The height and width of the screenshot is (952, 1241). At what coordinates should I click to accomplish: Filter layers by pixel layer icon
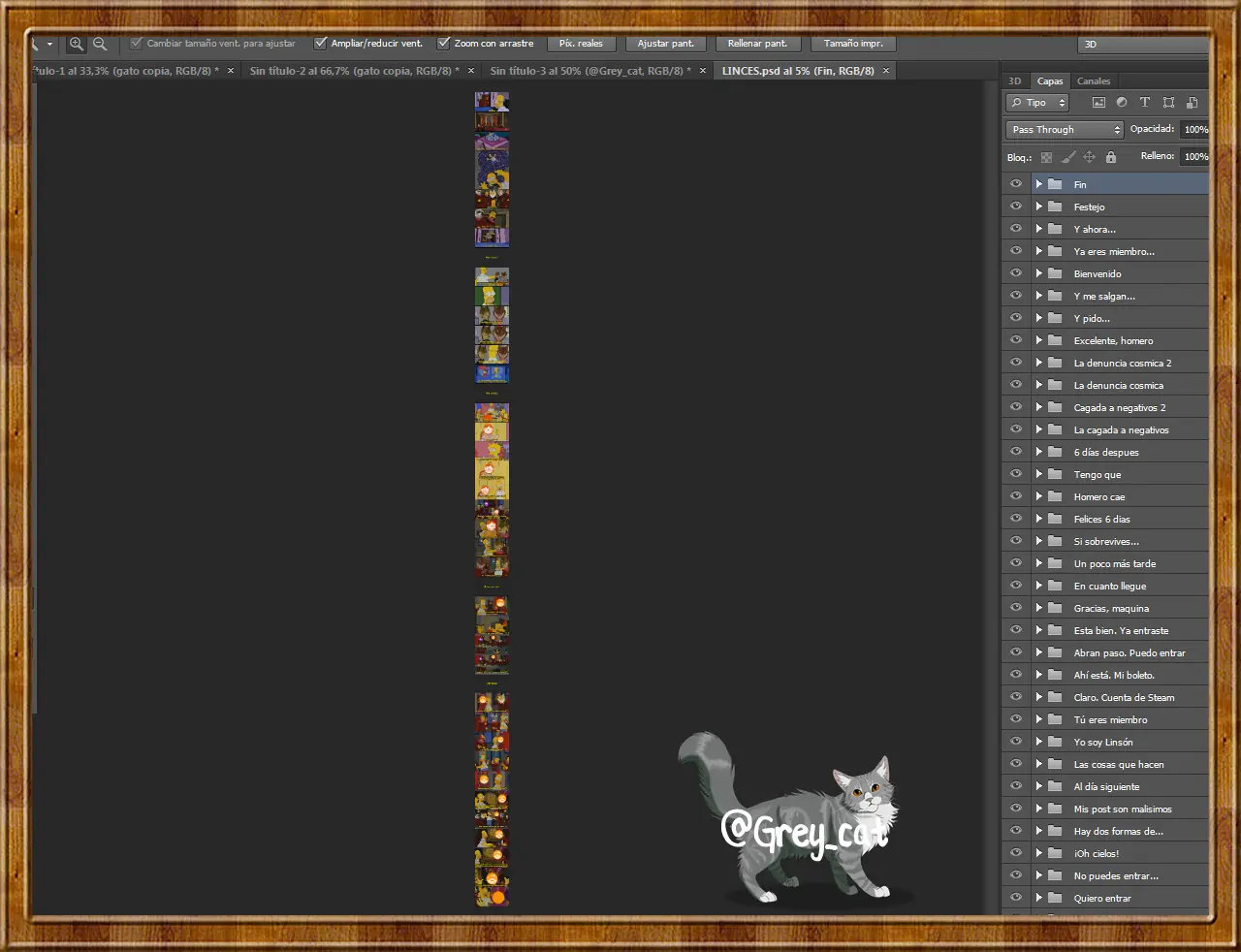[1098, 102]
